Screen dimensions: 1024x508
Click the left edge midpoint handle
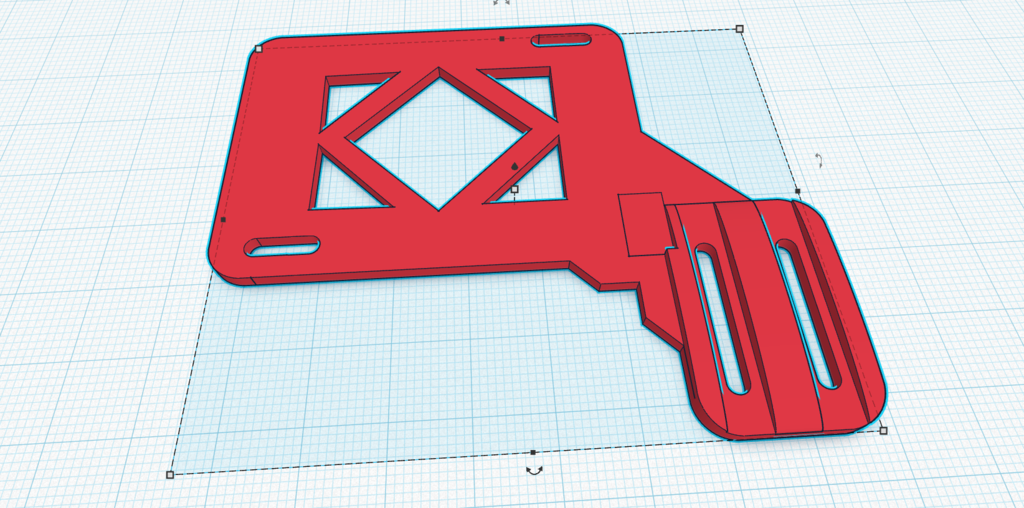[x=223, y=220]
